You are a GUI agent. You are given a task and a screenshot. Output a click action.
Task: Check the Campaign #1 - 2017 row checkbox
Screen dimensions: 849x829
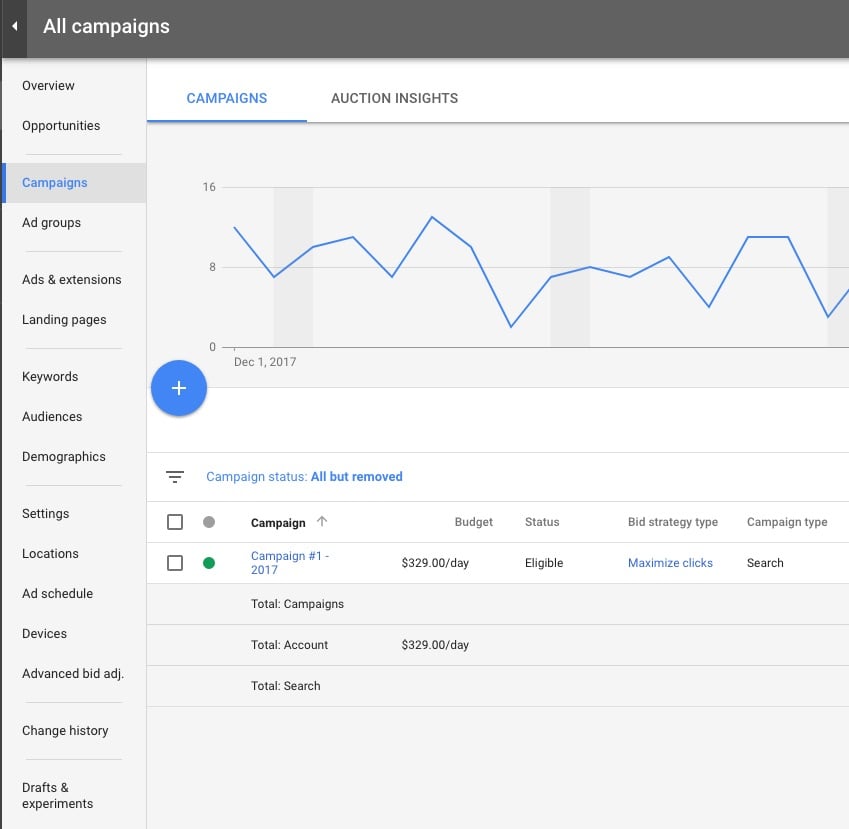click(x=175, y=563)
